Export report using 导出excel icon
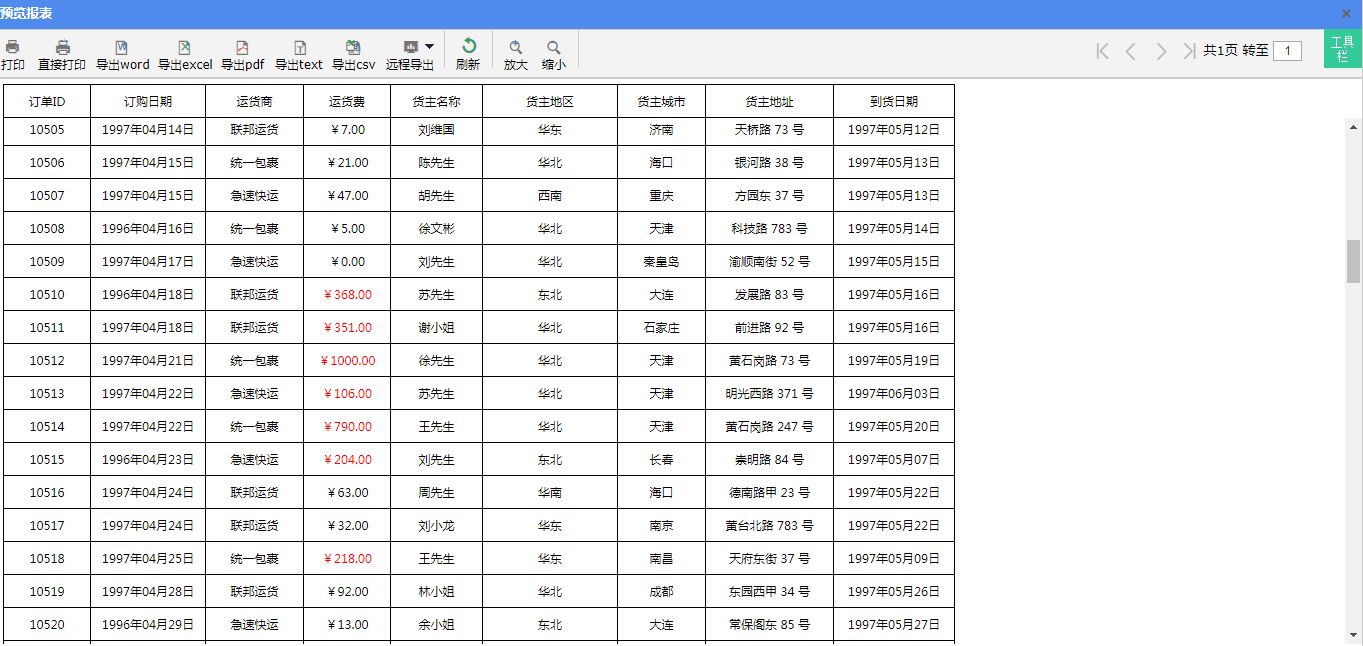This screenshot has width=1363, height=646. point(184,48)
